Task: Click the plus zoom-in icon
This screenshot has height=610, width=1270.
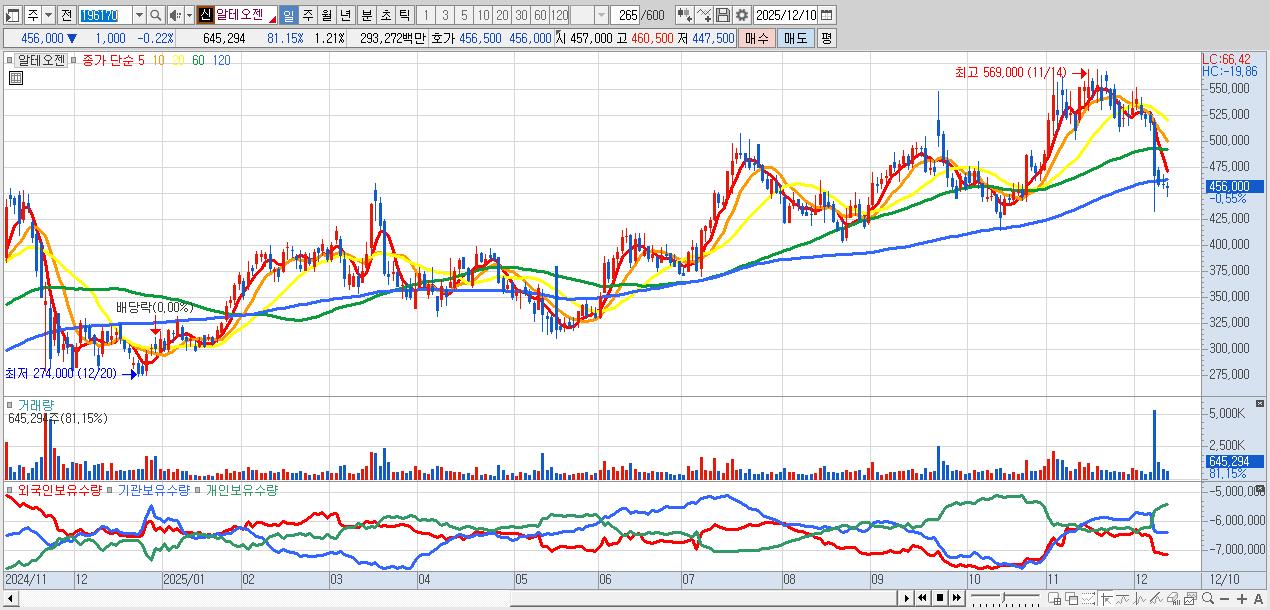Action: point(1242,599)
